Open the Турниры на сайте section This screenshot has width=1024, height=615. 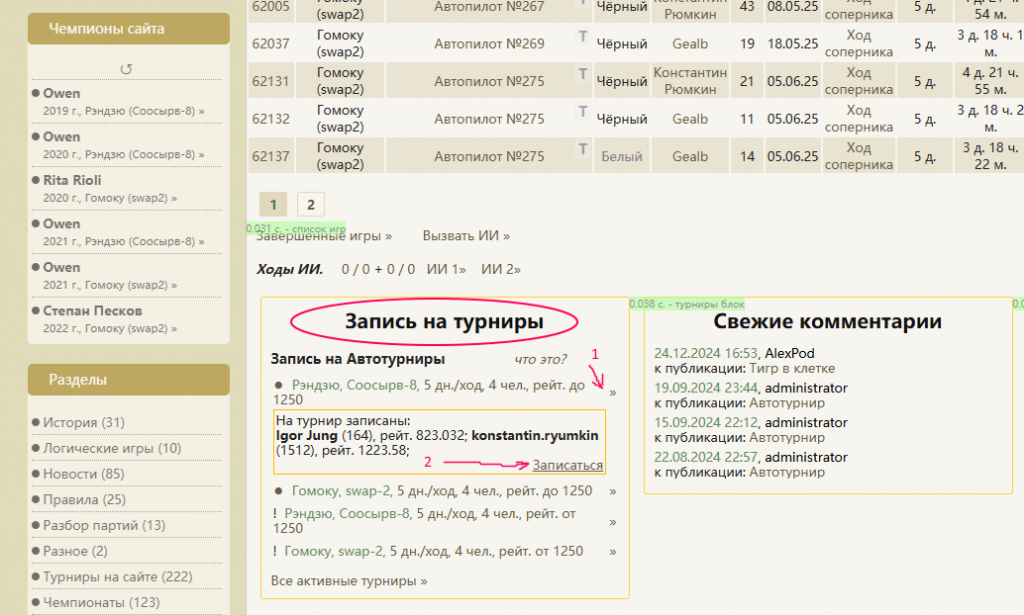(x=117, y=577)
